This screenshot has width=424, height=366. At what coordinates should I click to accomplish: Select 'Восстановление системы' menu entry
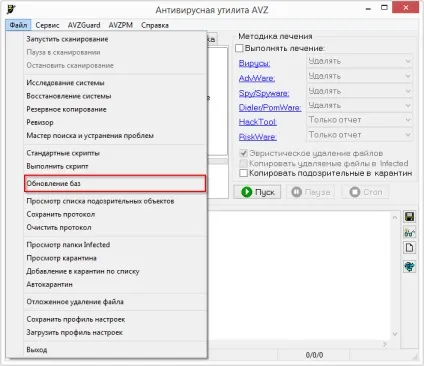click(115, 96)
